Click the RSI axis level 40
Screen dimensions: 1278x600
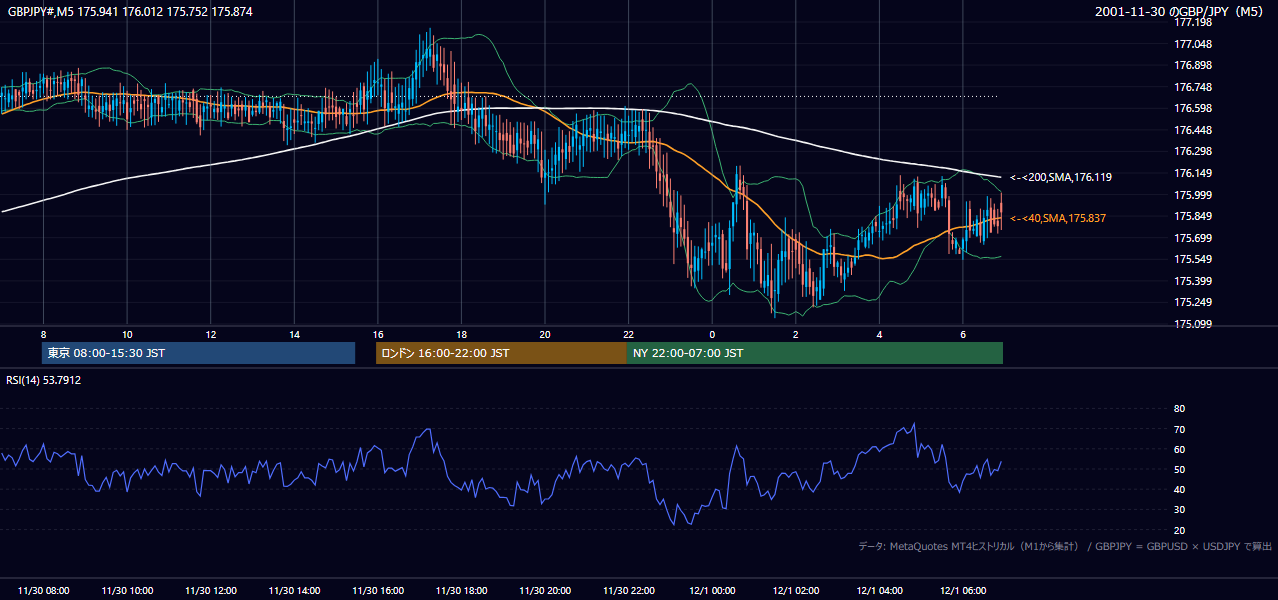click(1179, 490)
